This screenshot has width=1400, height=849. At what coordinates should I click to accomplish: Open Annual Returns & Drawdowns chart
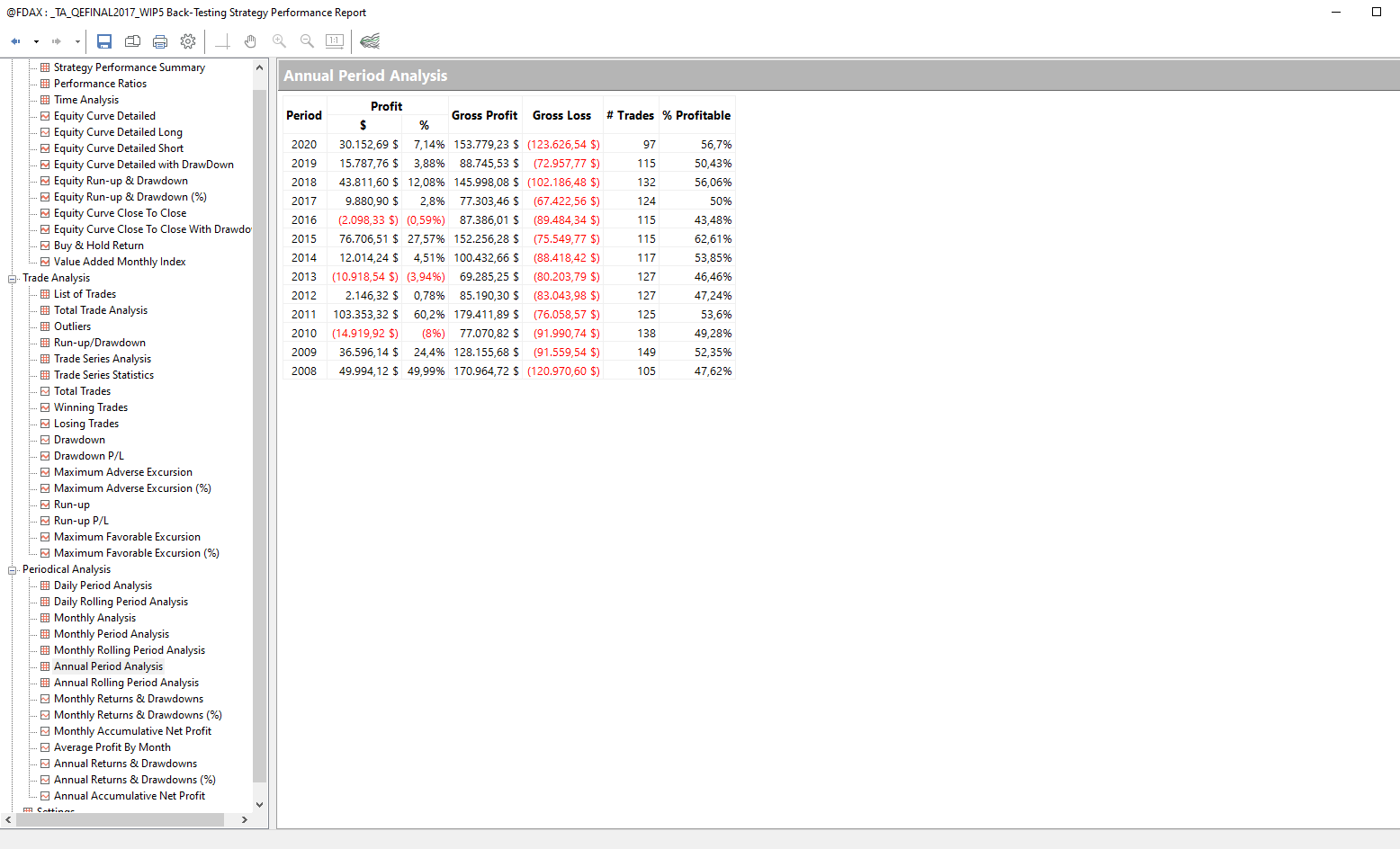click(125, 764)
